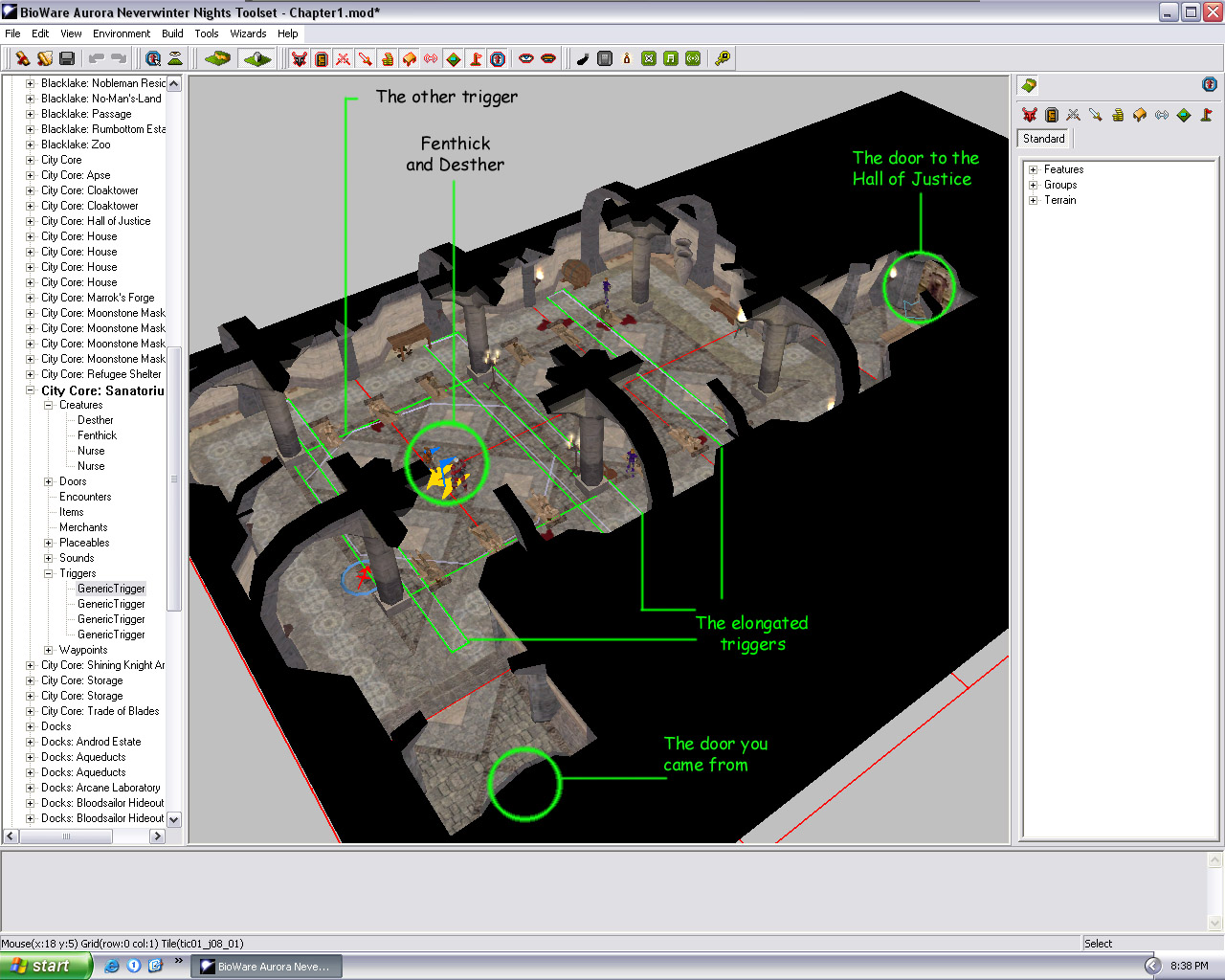1225x980 pixels.
Task: Click the red eye toolbar icon
Action: coord(526,58)
